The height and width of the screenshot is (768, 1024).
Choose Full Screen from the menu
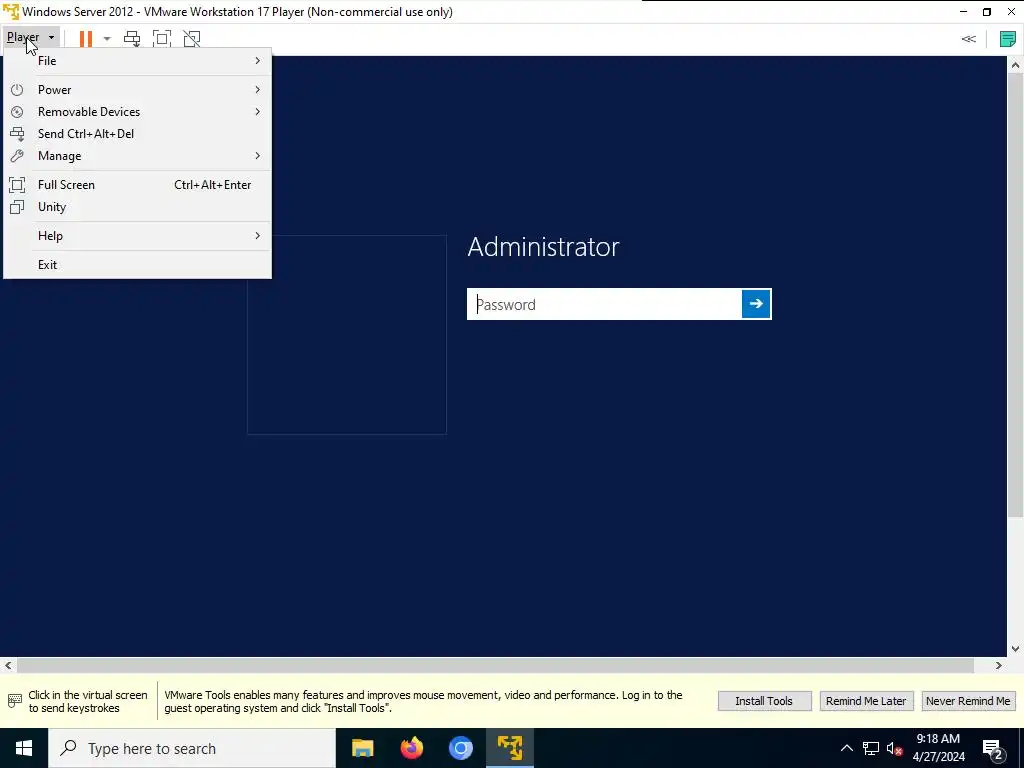pos(137,185)
